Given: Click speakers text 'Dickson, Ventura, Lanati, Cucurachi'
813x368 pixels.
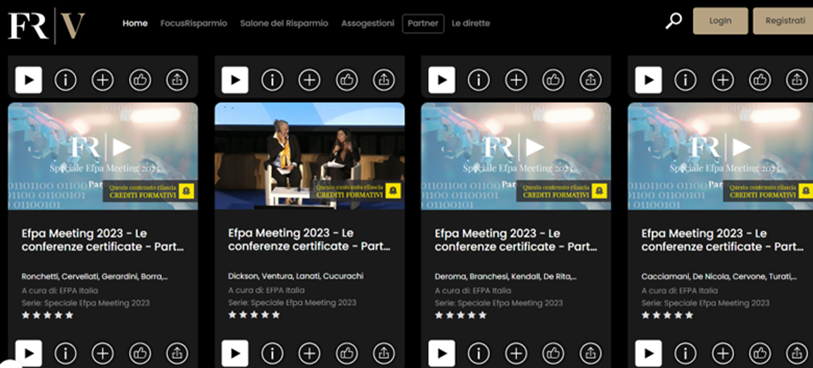Looking at the screenshot, I should tap(296, 276).
